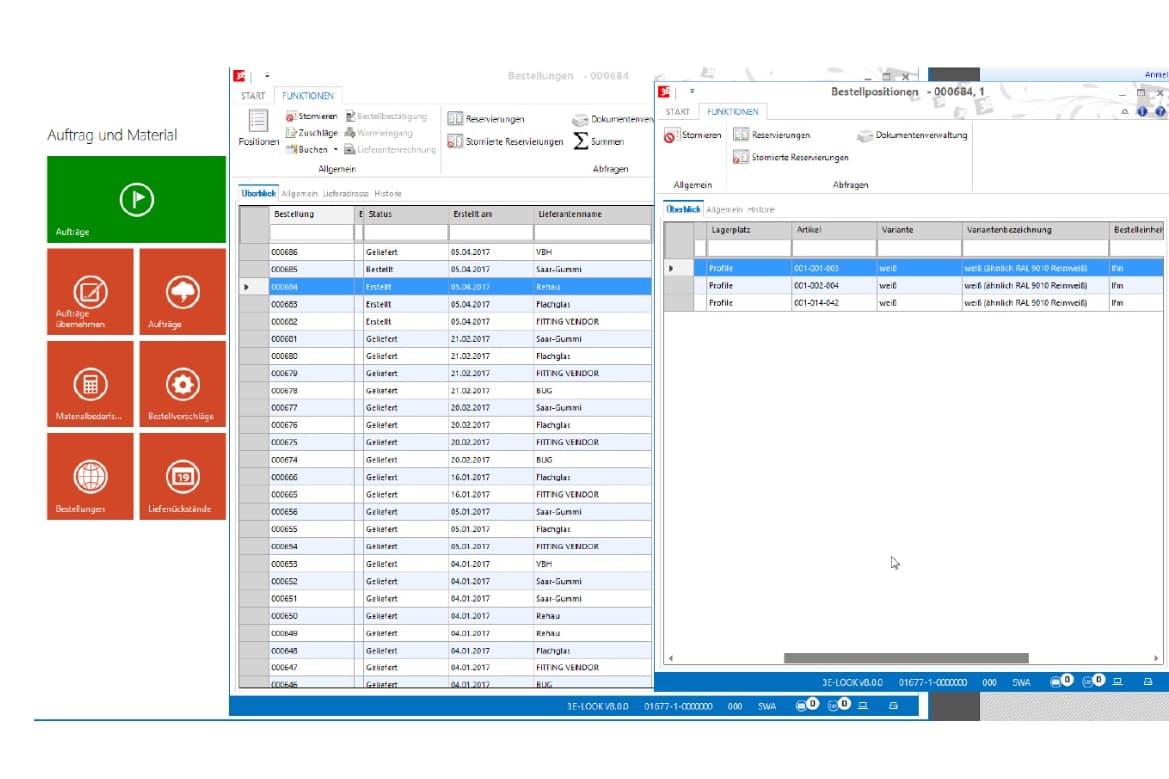Click printer icon in Bestellungen status bar

[893, 705]
